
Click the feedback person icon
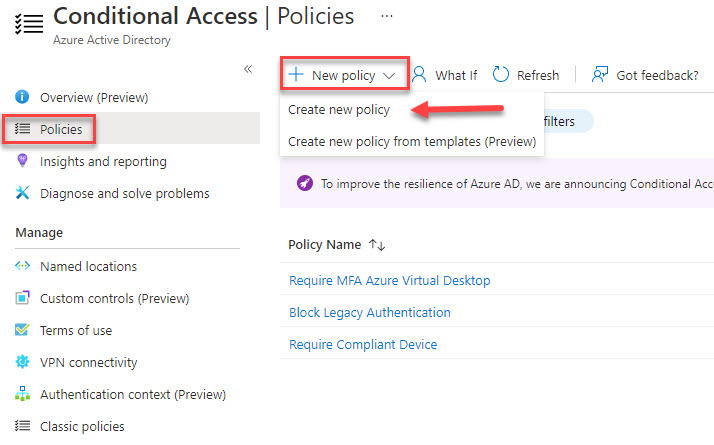pos(600,74)
